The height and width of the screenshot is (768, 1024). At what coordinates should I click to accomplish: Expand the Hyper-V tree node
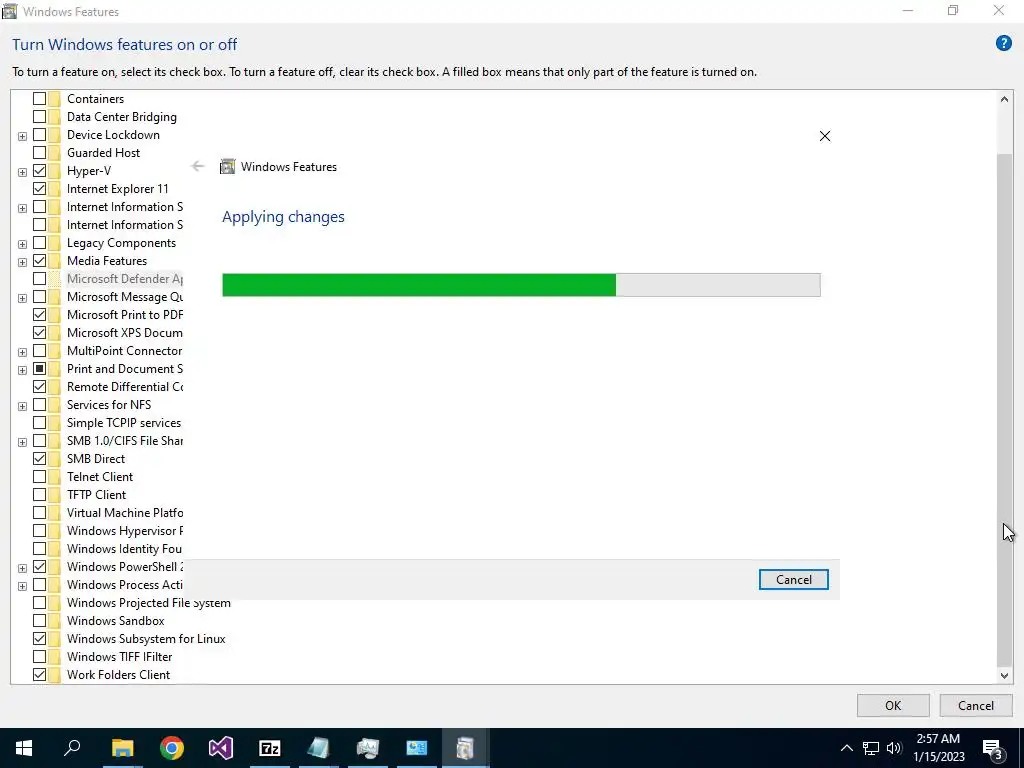click(22, 172)
